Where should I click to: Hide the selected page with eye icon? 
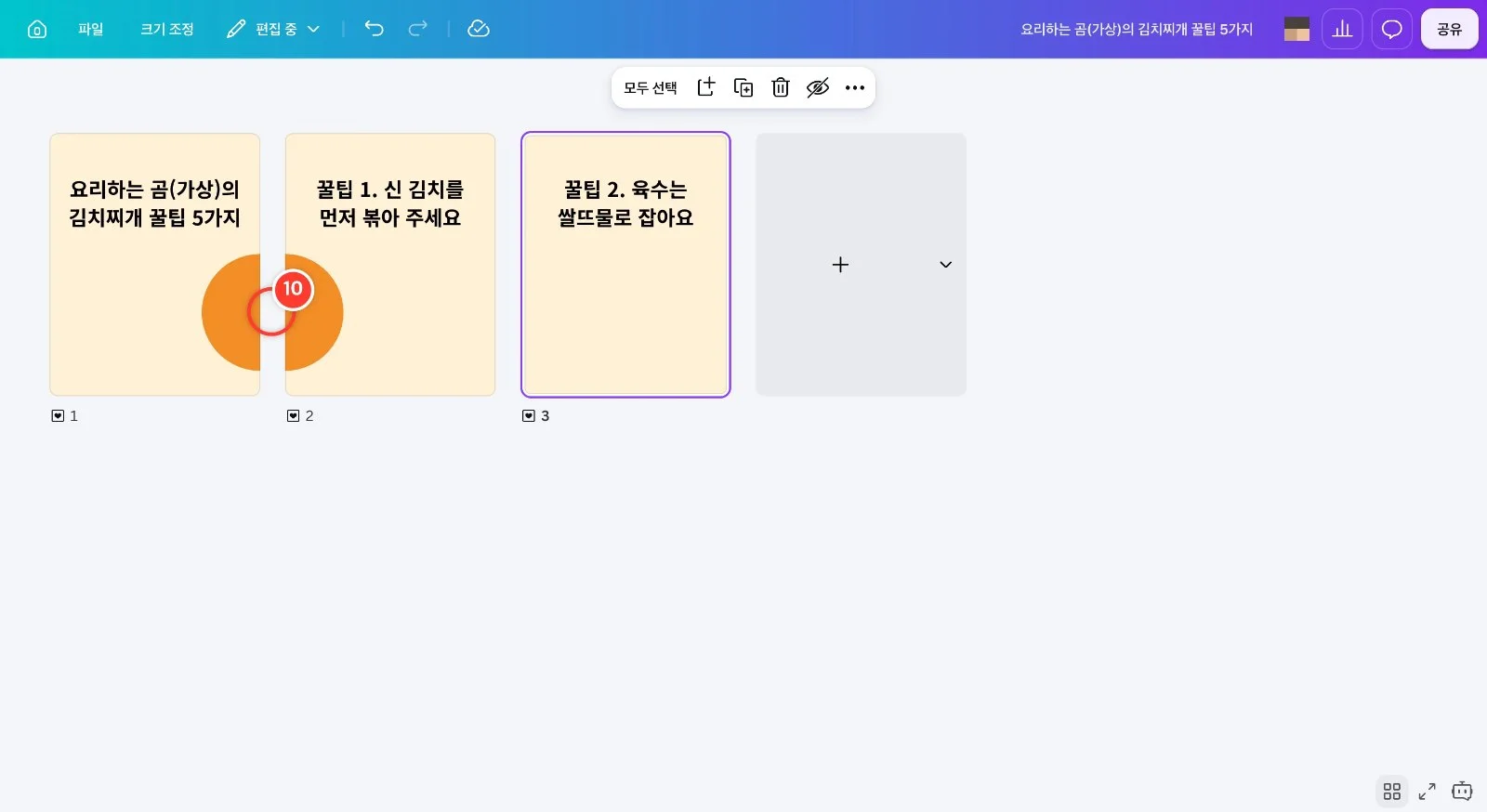(x=818, y=87)
